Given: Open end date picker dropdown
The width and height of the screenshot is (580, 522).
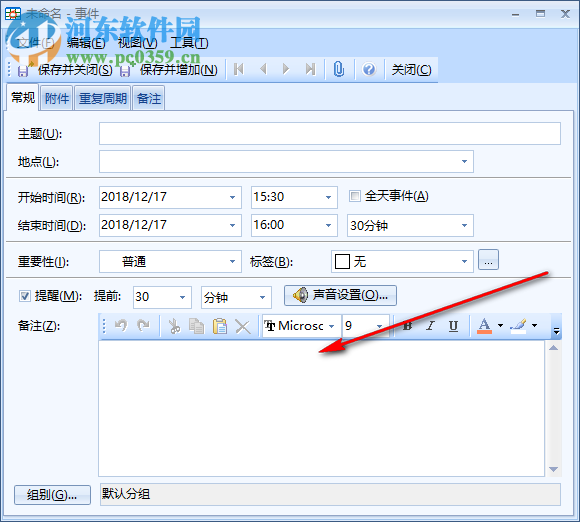Looking at the screenshot, I should coord(232,225).
